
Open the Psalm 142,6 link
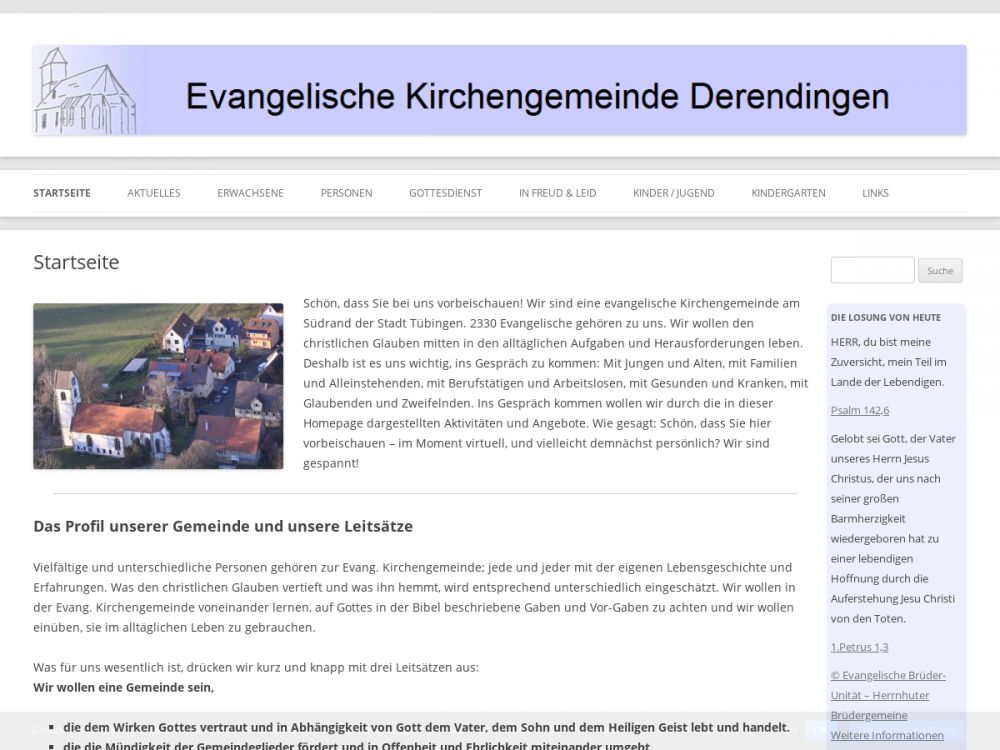pyautogui.click(x=859, y=410)
